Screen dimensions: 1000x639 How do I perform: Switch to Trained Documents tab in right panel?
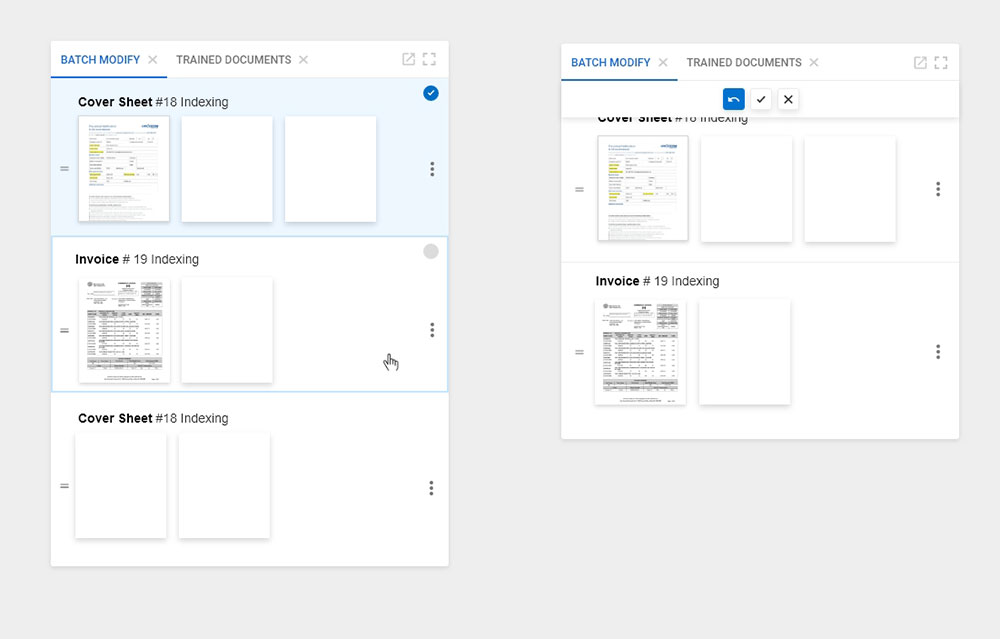click(x=744, y=63)
